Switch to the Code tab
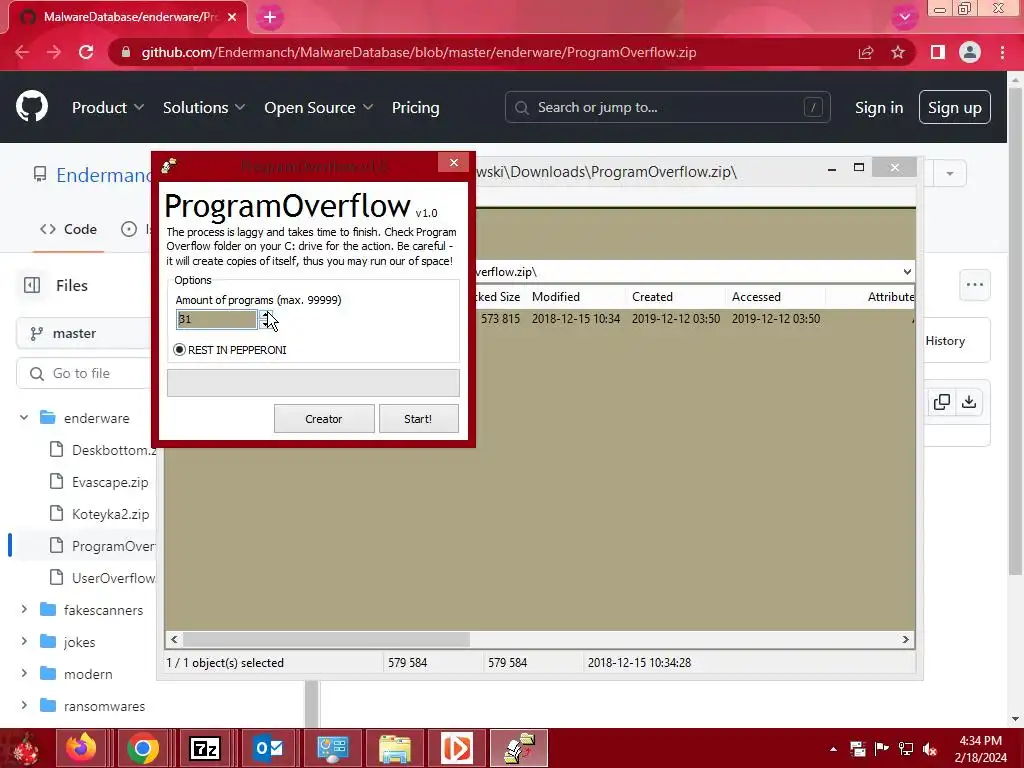Image resolution: width=1024 pixels, height=768 pixels. [x=68, y=229]
